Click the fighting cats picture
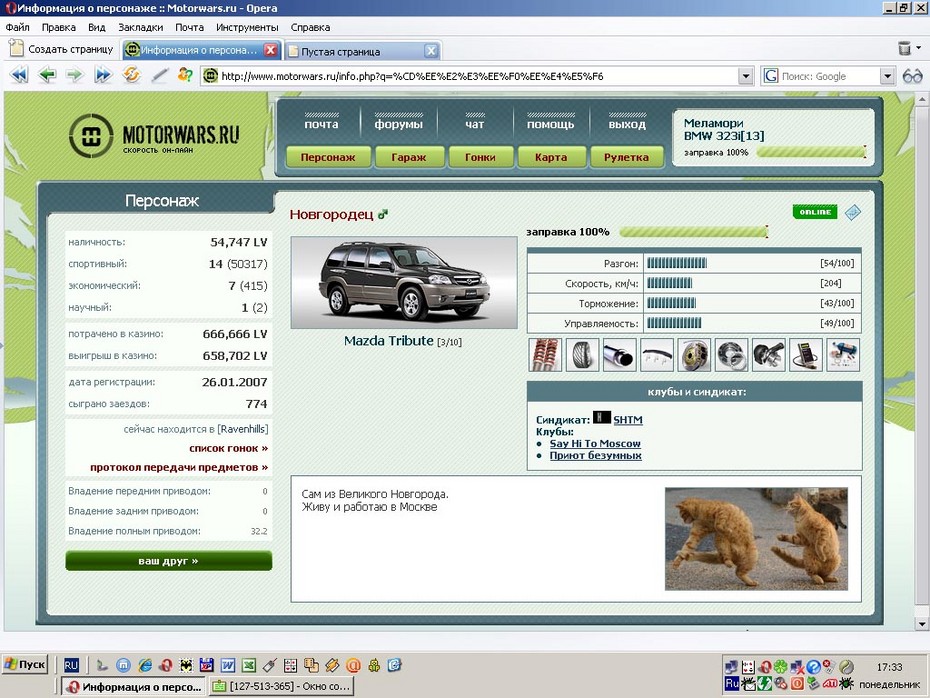The image size is (930, 698). pos(756,538)
